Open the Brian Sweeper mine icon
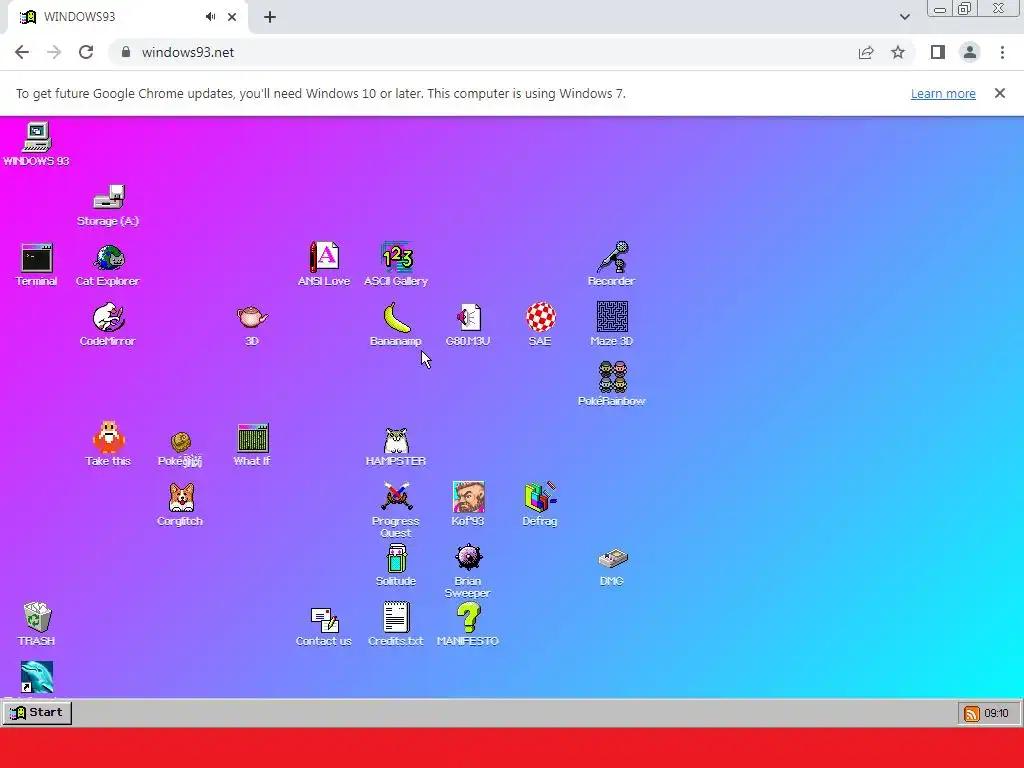Image resolution: width=1024 pixels, height=768 pixels. tap(468, 558)
